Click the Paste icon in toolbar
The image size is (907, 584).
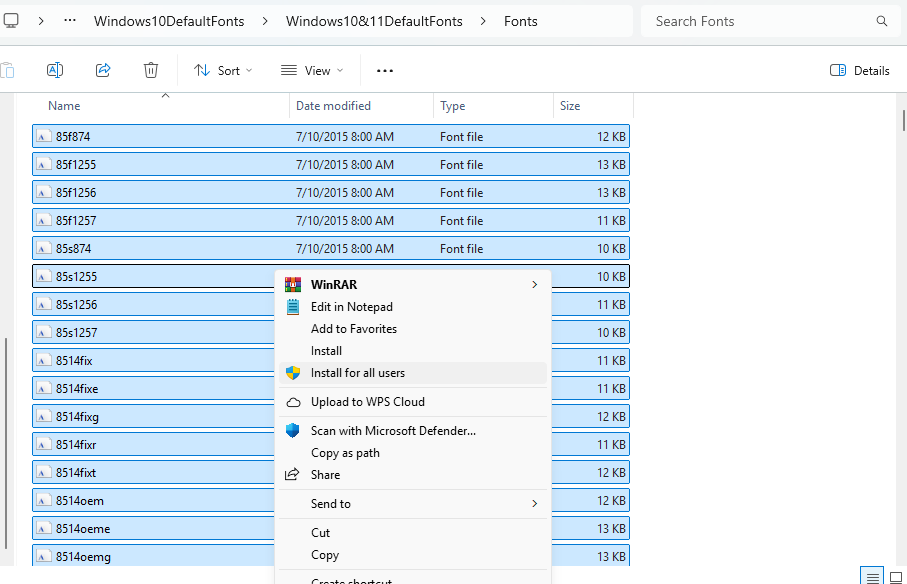[7, 70]
